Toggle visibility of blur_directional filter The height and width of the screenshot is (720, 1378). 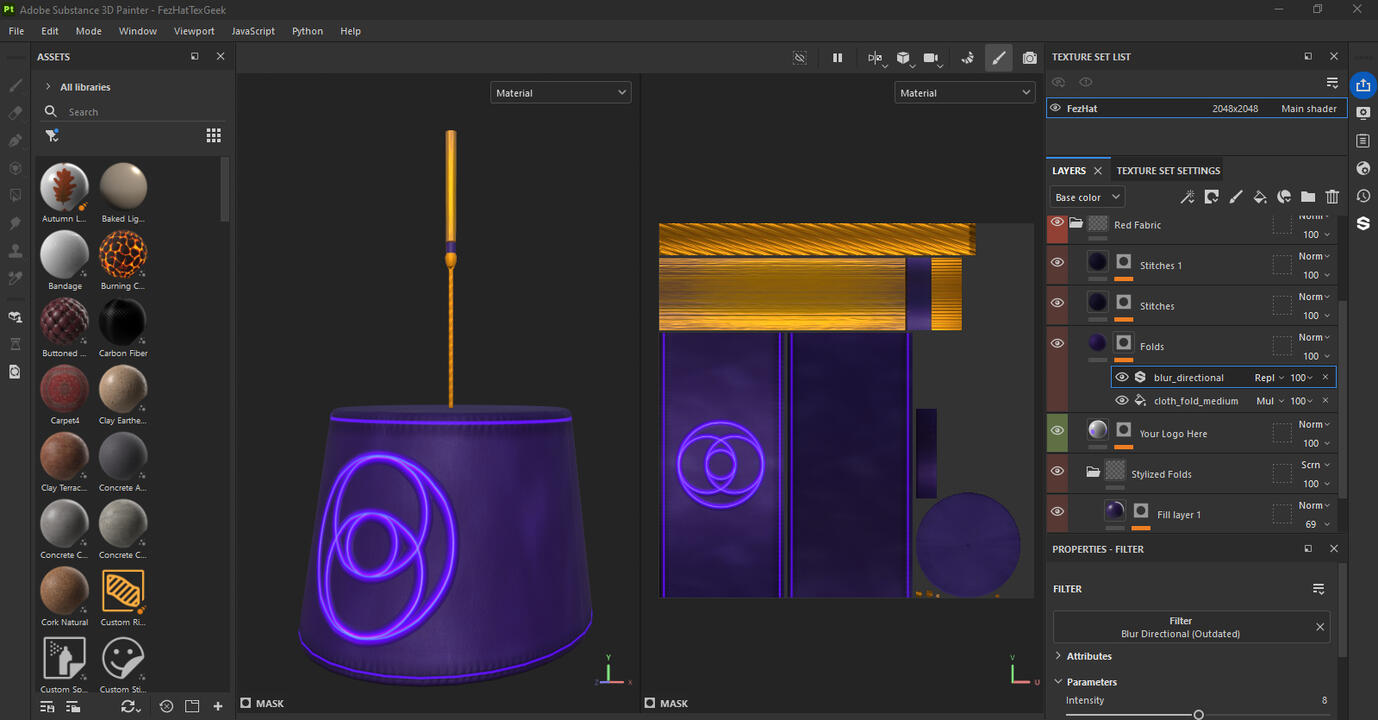pos(1122,377)
